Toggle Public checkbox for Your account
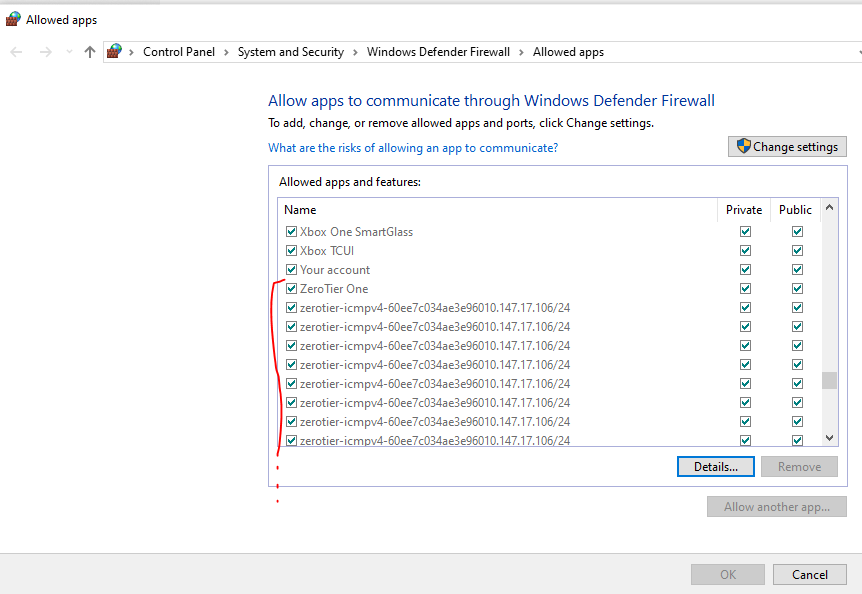This screenshot has height=594, width=862. point(797,270)
